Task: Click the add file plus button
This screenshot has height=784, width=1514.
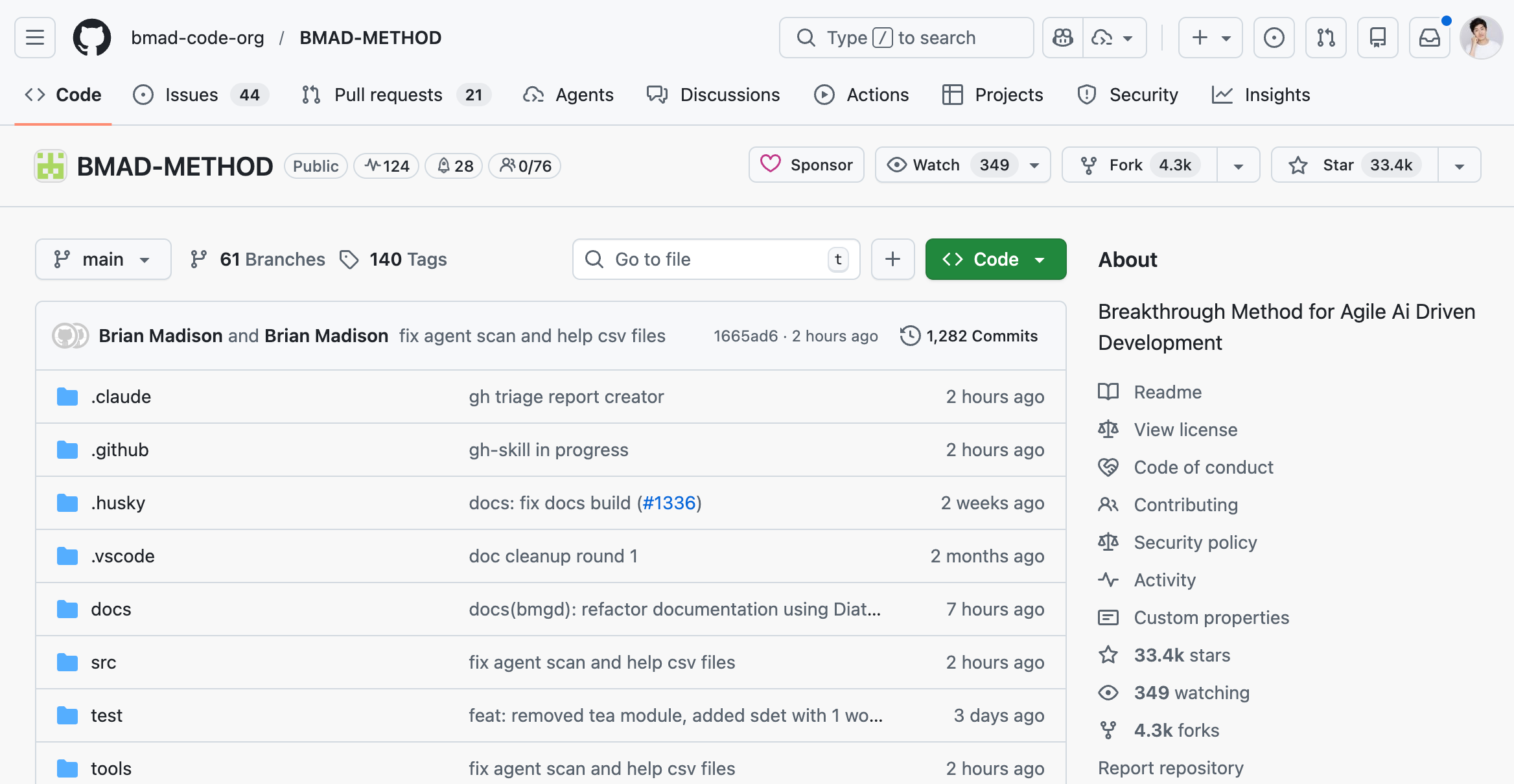Action: coord(892,259)
